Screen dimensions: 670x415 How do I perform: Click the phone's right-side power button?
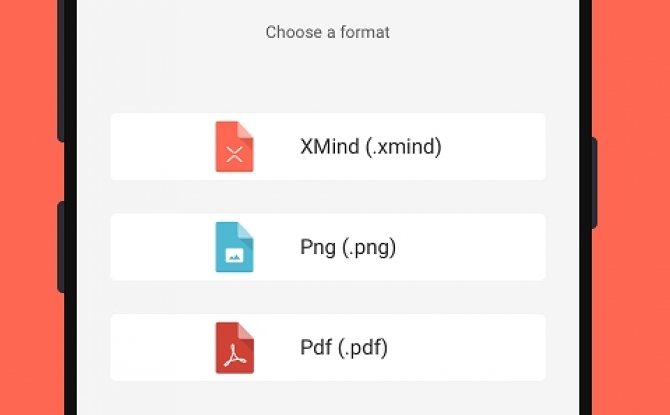[594, 183]
